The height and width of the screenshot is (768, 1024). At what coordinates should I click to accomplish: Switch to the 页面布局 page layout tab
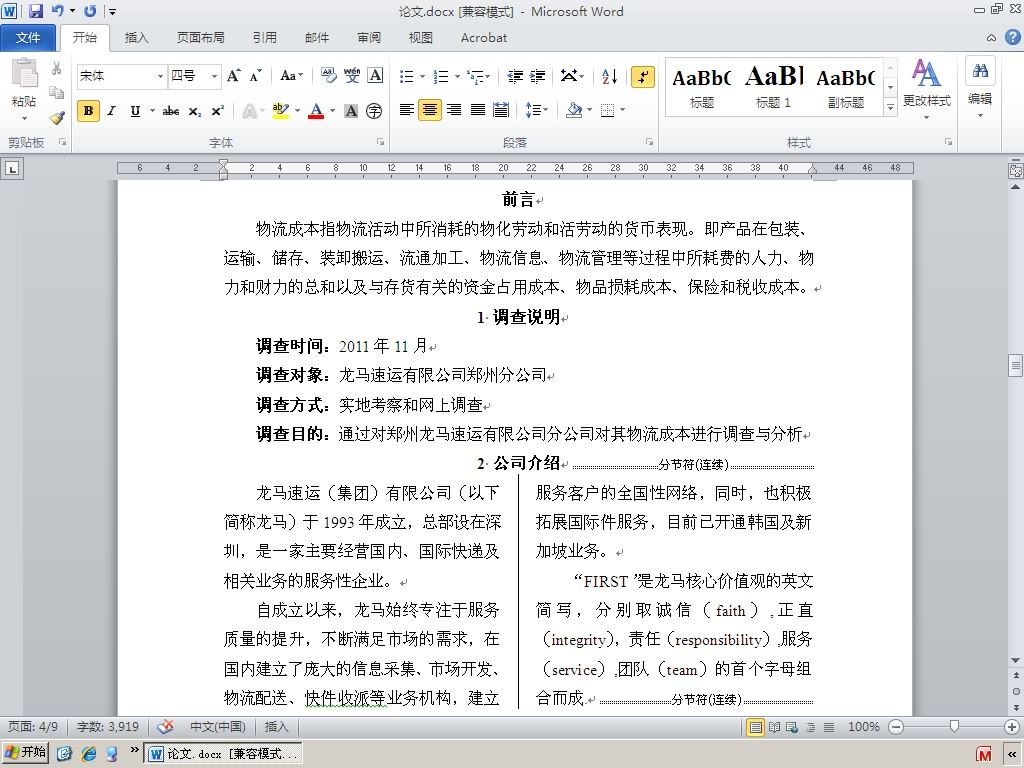tap(200, 38)
